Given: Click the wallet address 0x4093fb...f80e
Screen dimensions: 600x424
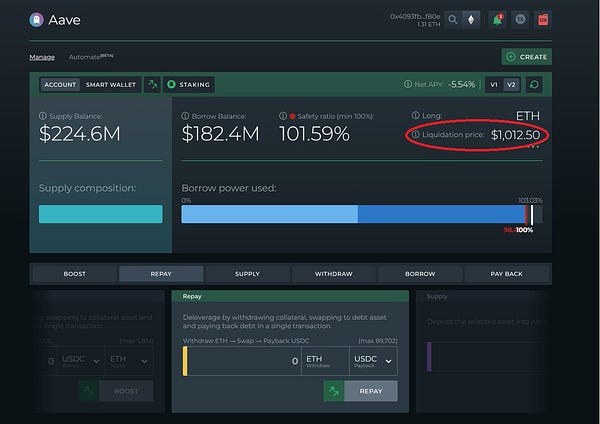Looking at the screenshot, I should click(x=415, y=16).
